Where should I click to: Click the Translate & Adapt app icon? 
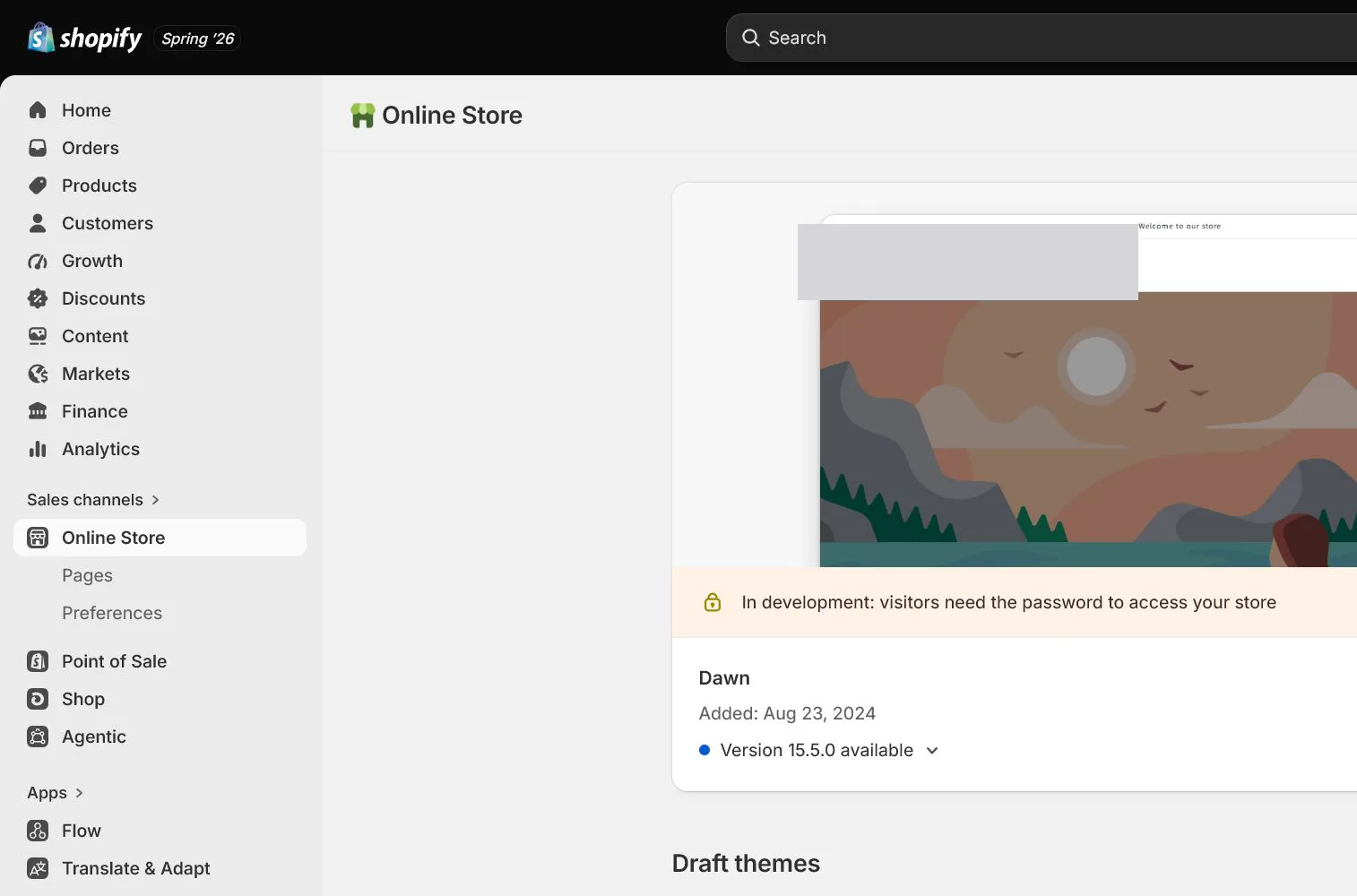pyautogui.click(x=38, y=868)
